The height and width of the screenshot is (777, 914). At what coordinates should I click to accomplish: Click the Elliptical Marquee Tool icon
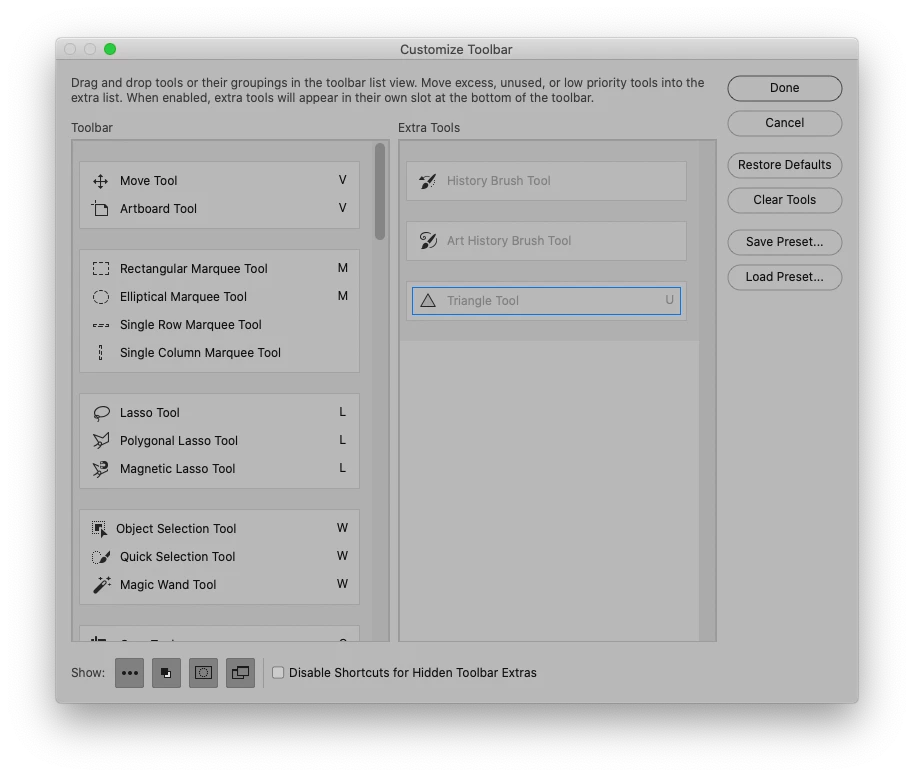[x=101, y=297]
